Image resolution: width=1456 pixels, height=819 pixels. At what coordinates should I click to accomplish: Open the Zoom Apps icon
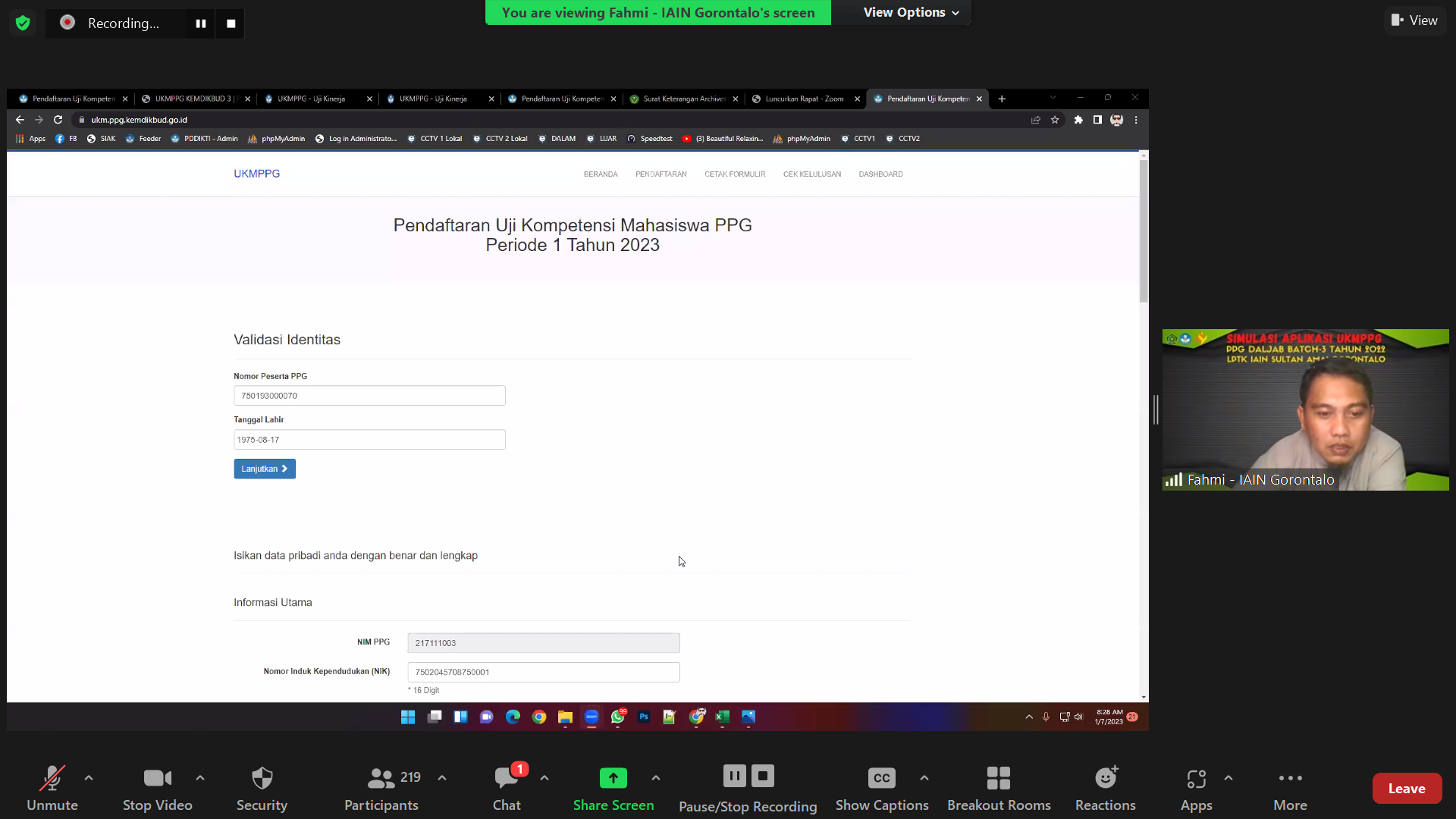(x=1196, y=778)
